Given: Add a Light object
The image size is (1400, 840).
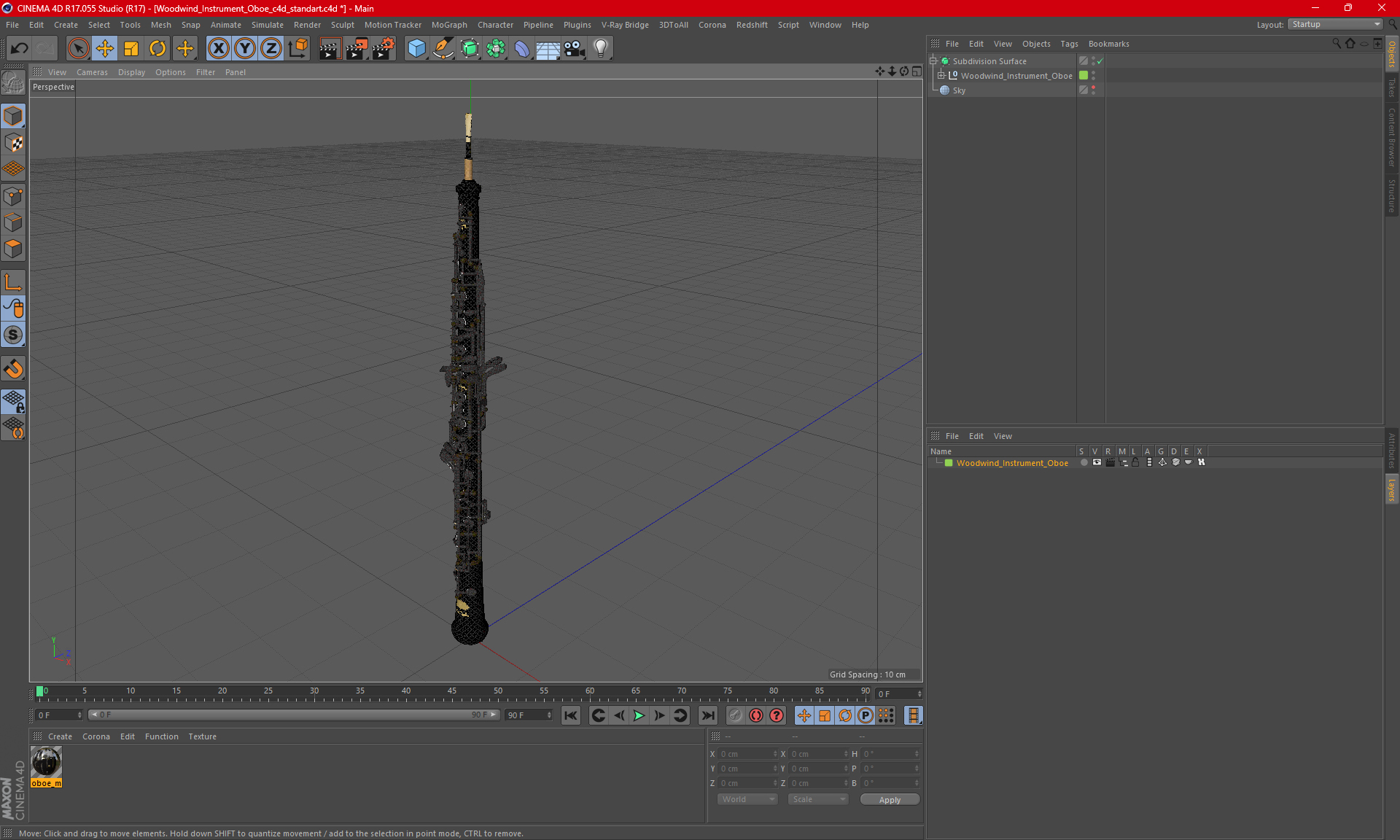Looking at the screenshot, I should point(601,48).
